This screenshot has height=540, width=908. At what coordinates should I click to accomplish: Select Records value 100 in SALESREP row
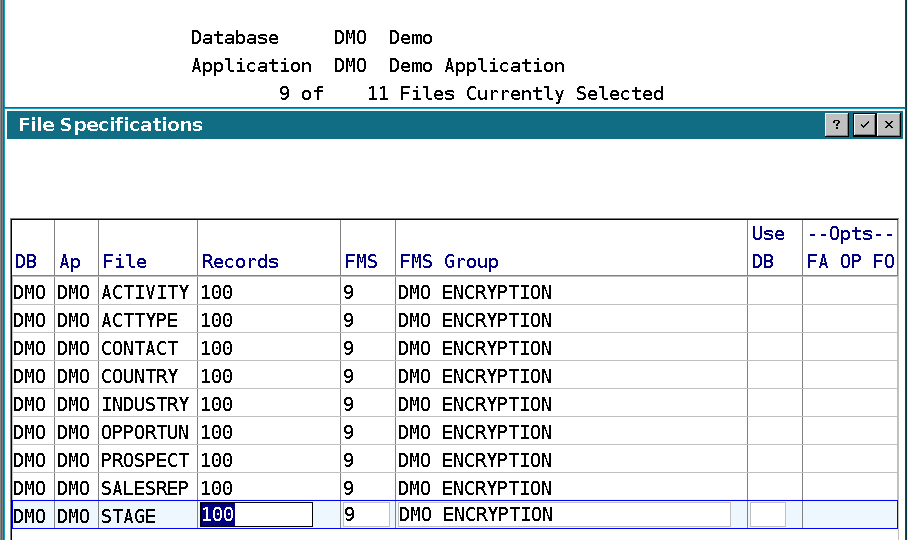coord(217,488)
